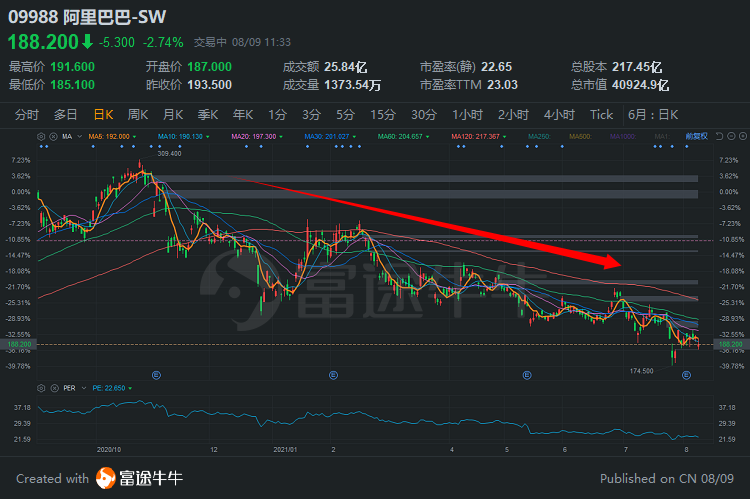
Task: Click the 总股本 217.45亿 value
Action: click(x=637, y=67)
